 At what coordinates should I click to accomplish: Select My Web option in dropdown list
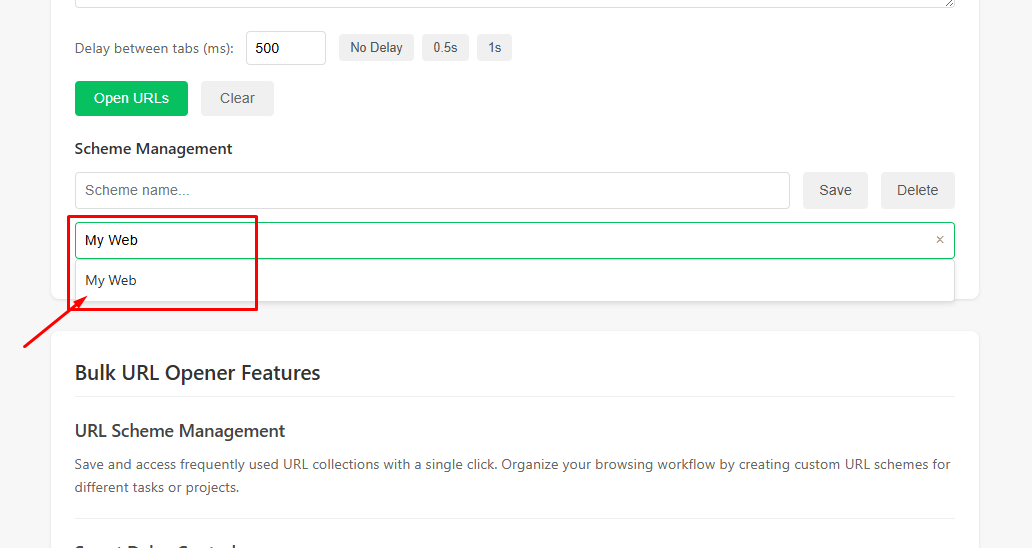tap(515, 280)
